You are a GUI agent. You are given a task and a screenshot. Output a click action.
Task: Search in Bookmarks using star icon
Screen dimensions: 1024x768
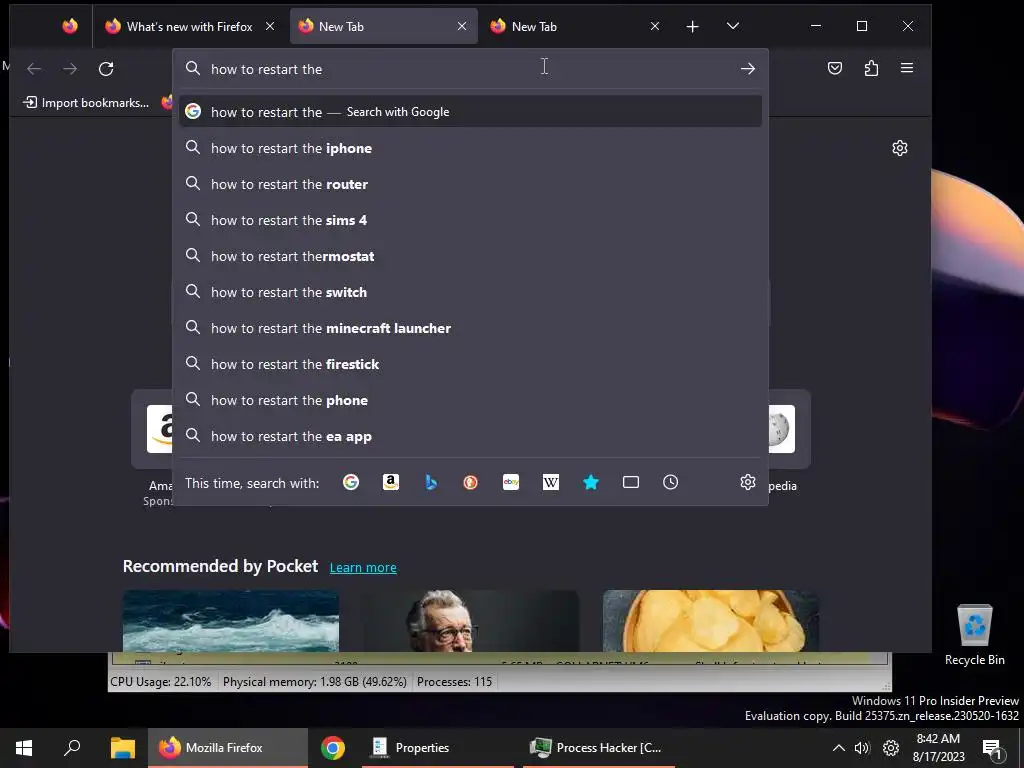[x=590, y=482]
